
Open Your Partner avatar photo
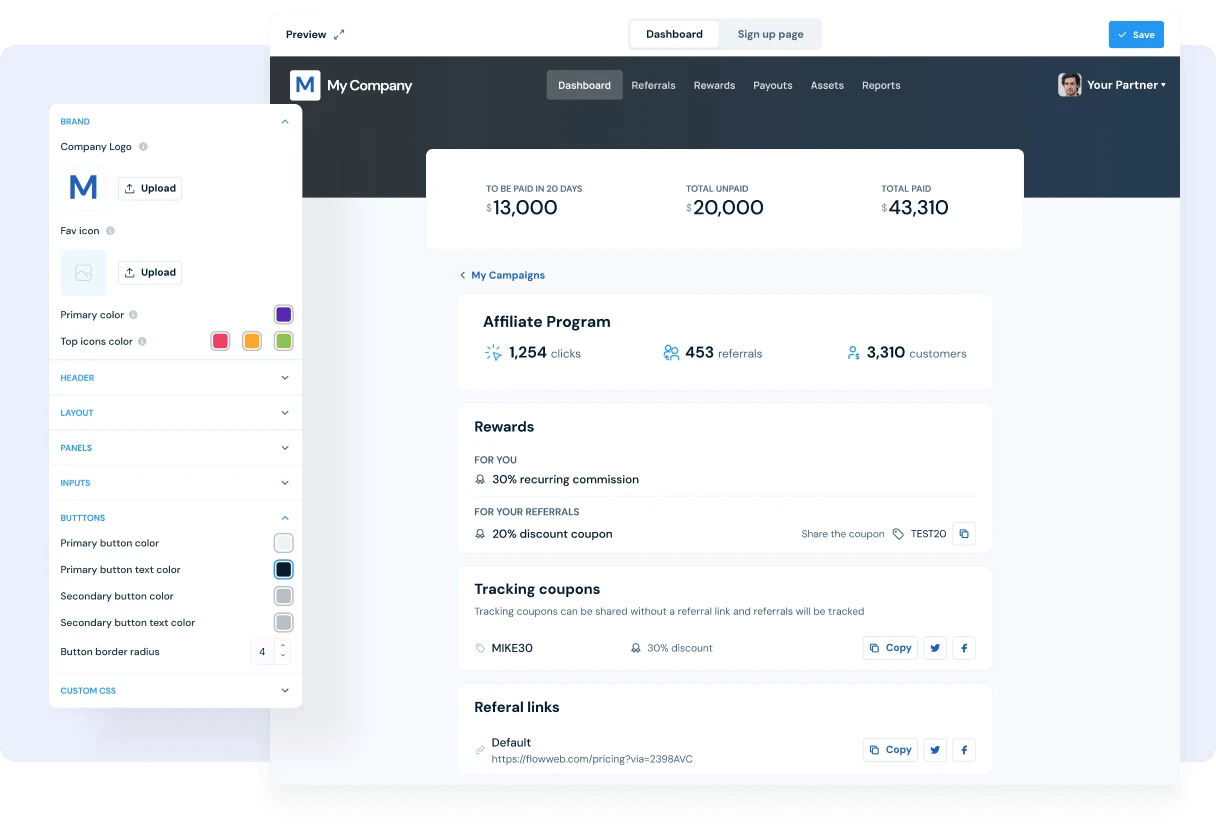[1070, 85]
